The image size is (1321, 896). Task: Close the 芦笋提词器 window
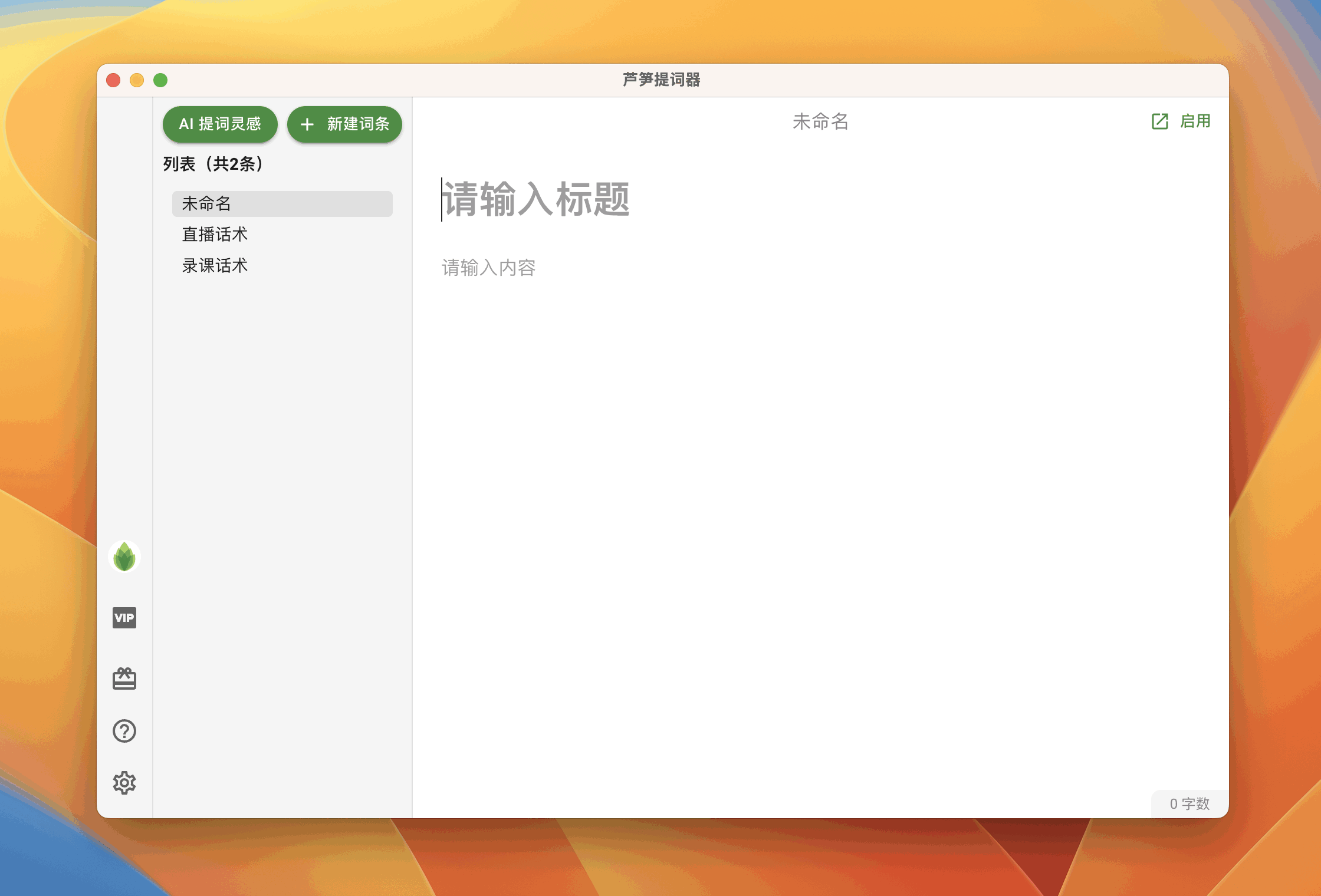pos(113,80)
